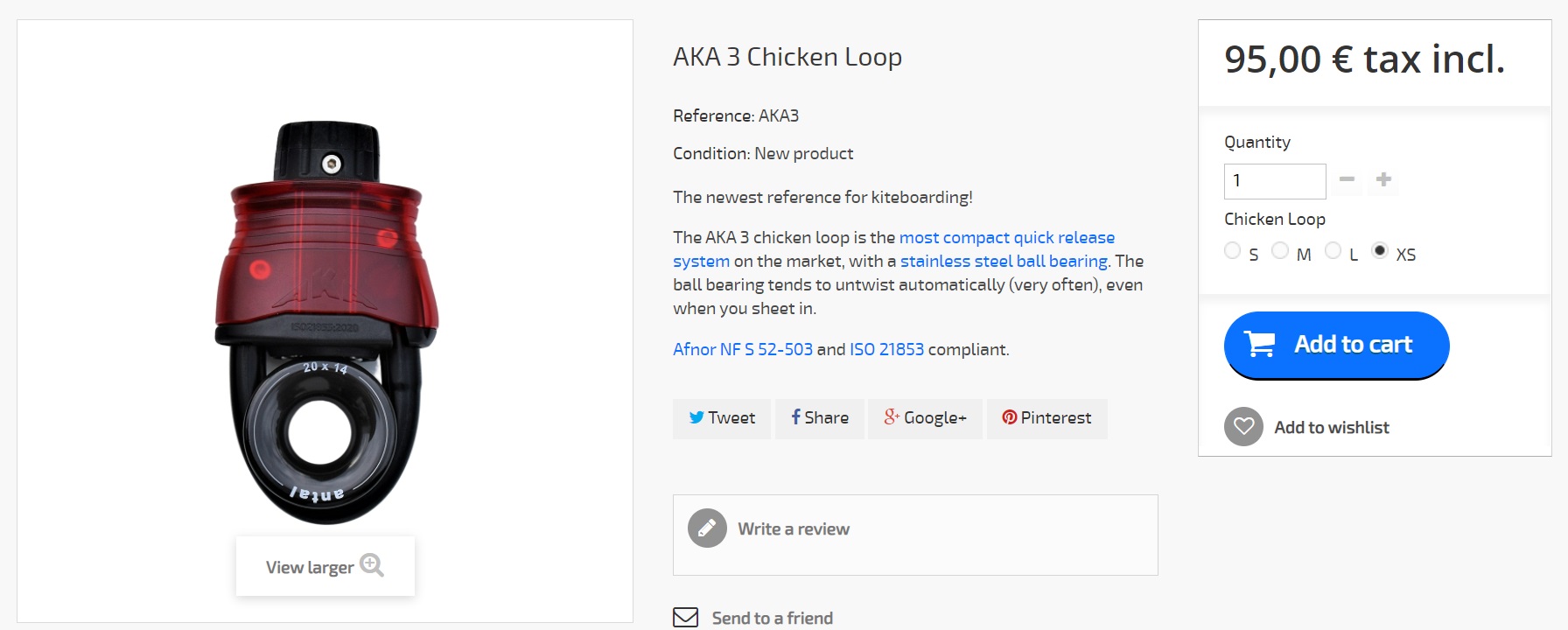Viewport: 1568px width, 630px height.
Task: Click the Pinterest icon
Action: (x=1010, y=417)
